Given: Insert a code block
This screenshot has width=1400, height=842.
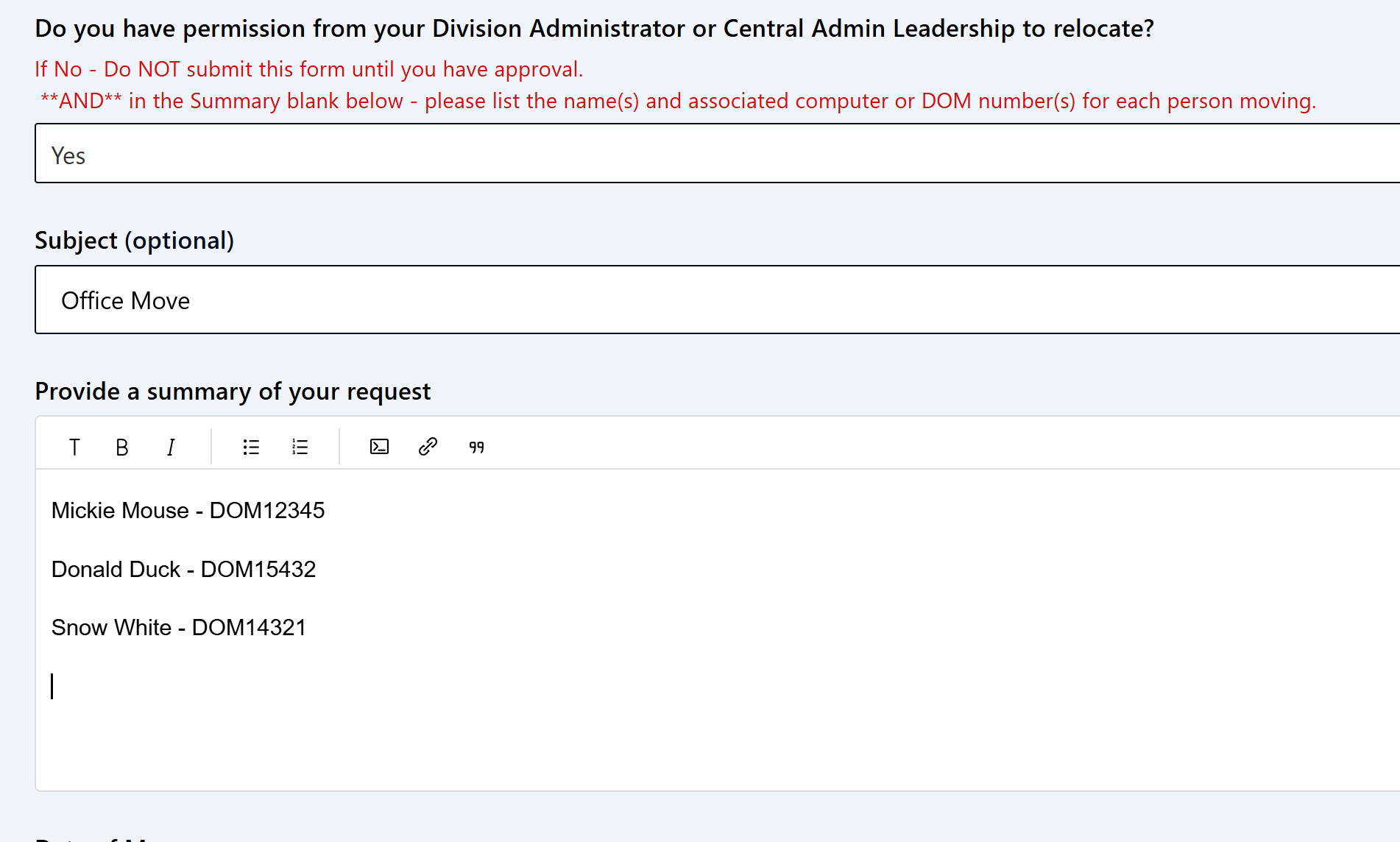Looking at the screenshot, I should tap(379, 447).
